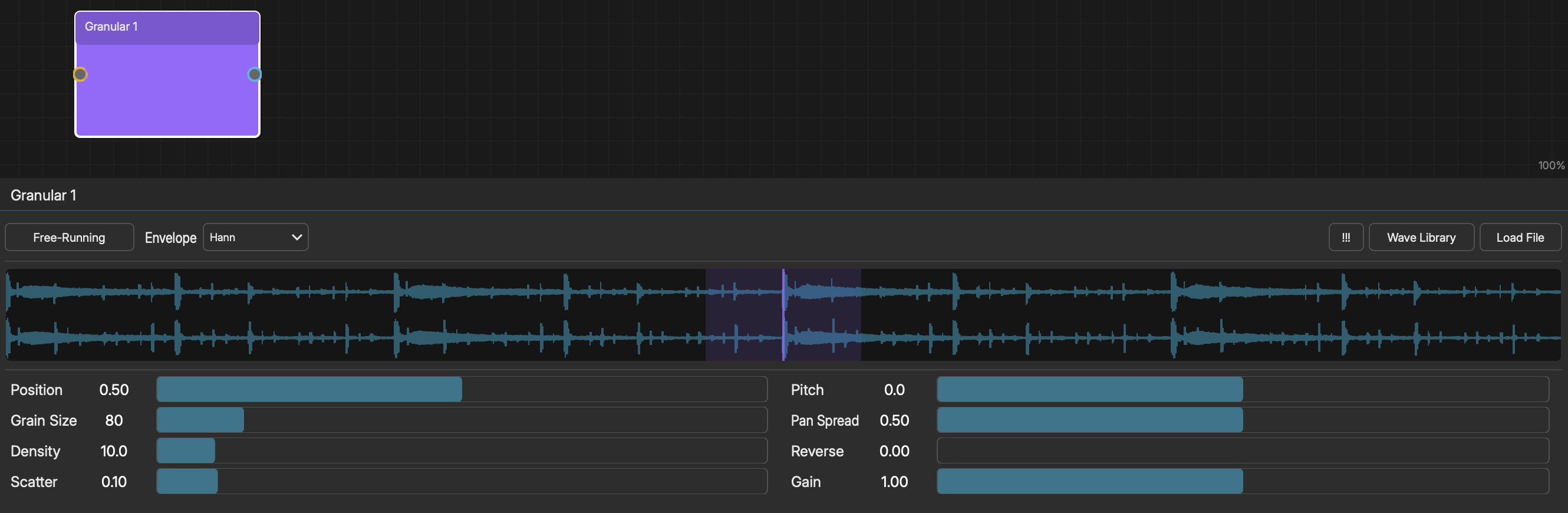Viewport: 1568px width, 513px height.
Task: Click the triple-bar icon button beside Wave Library
Action: click(1345, 237)
